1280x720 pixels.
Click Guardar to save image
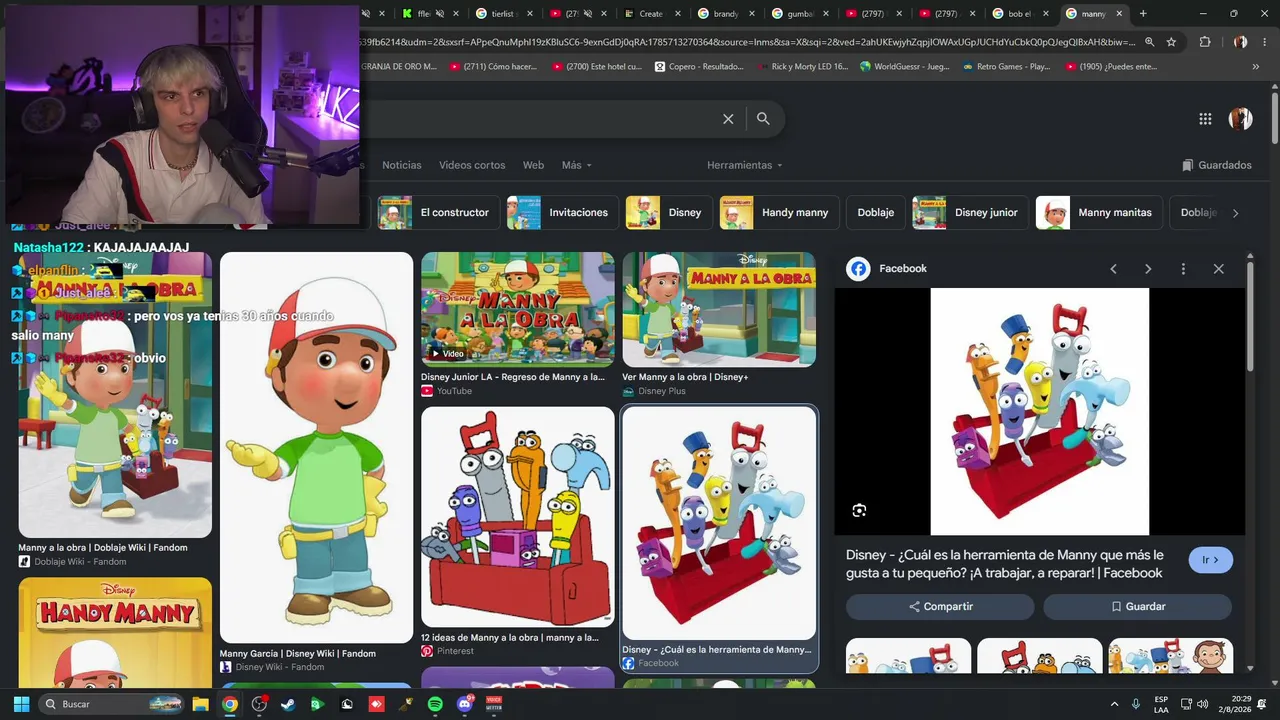1138,607
